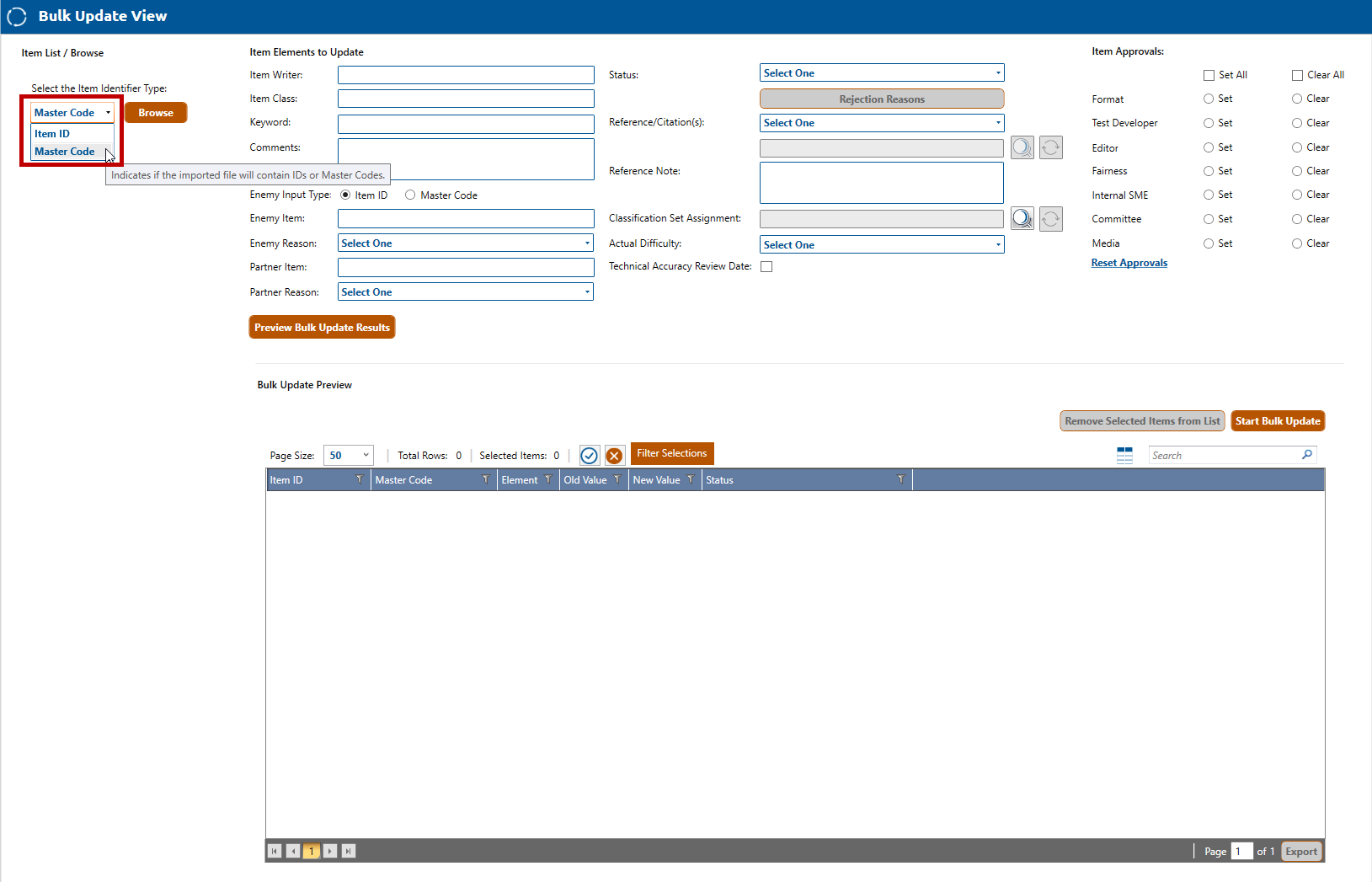Click the magnifier in the Search box
1372x882 pixels.
(1307, 455)
